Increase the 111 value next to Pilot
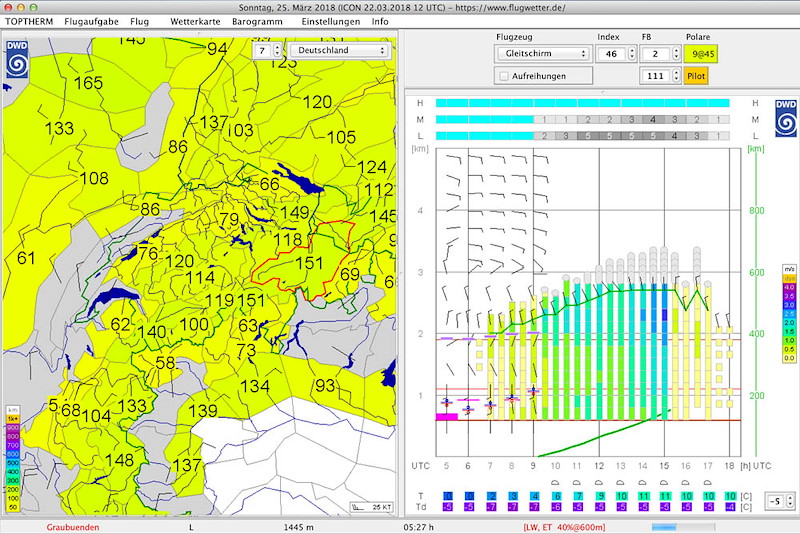The image size is (800, 534). (676, 73)
